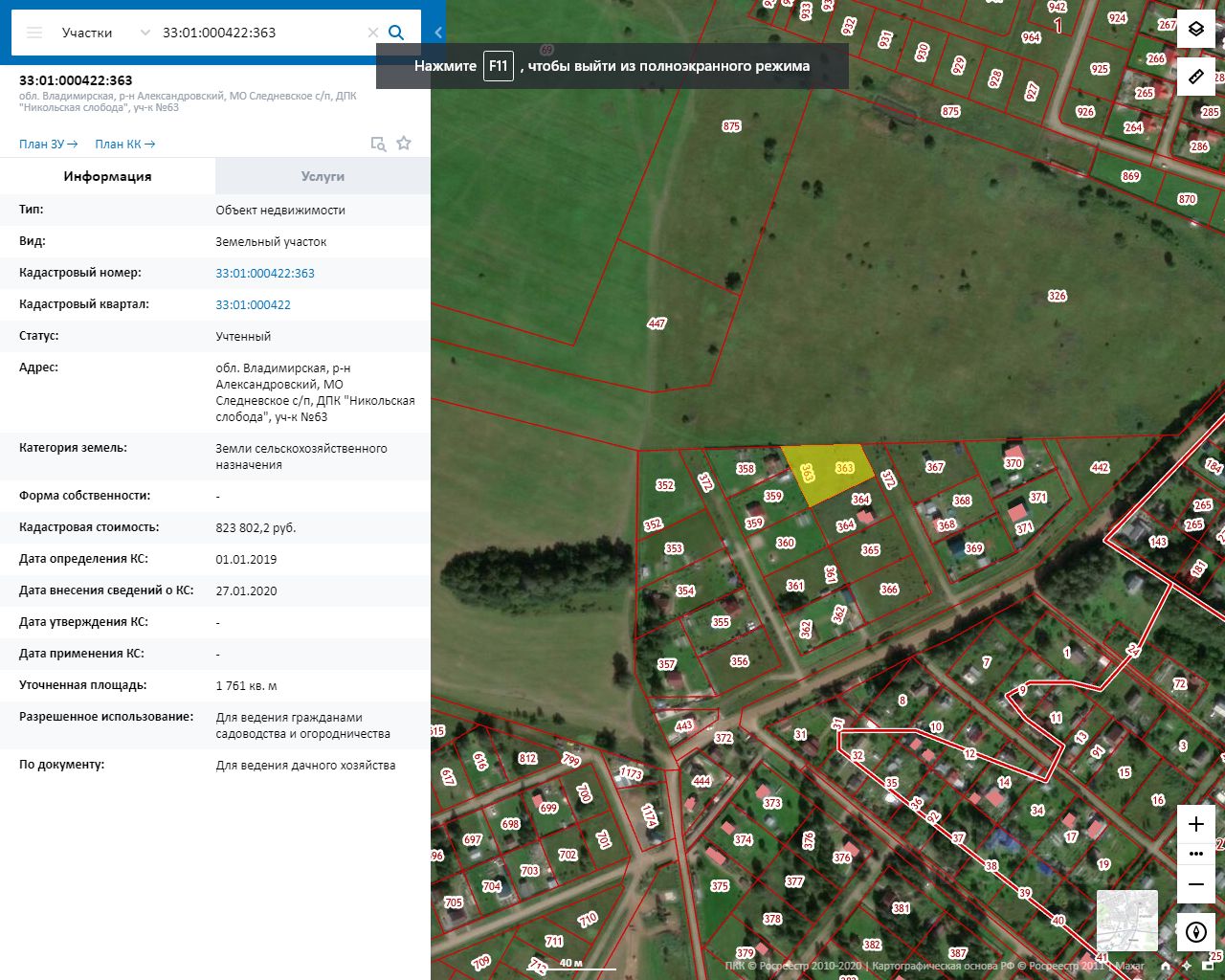The height and width of the screenshot is (980, 1225).
Task: Activate the ruler measurement tool
Action: [1196, 77]
